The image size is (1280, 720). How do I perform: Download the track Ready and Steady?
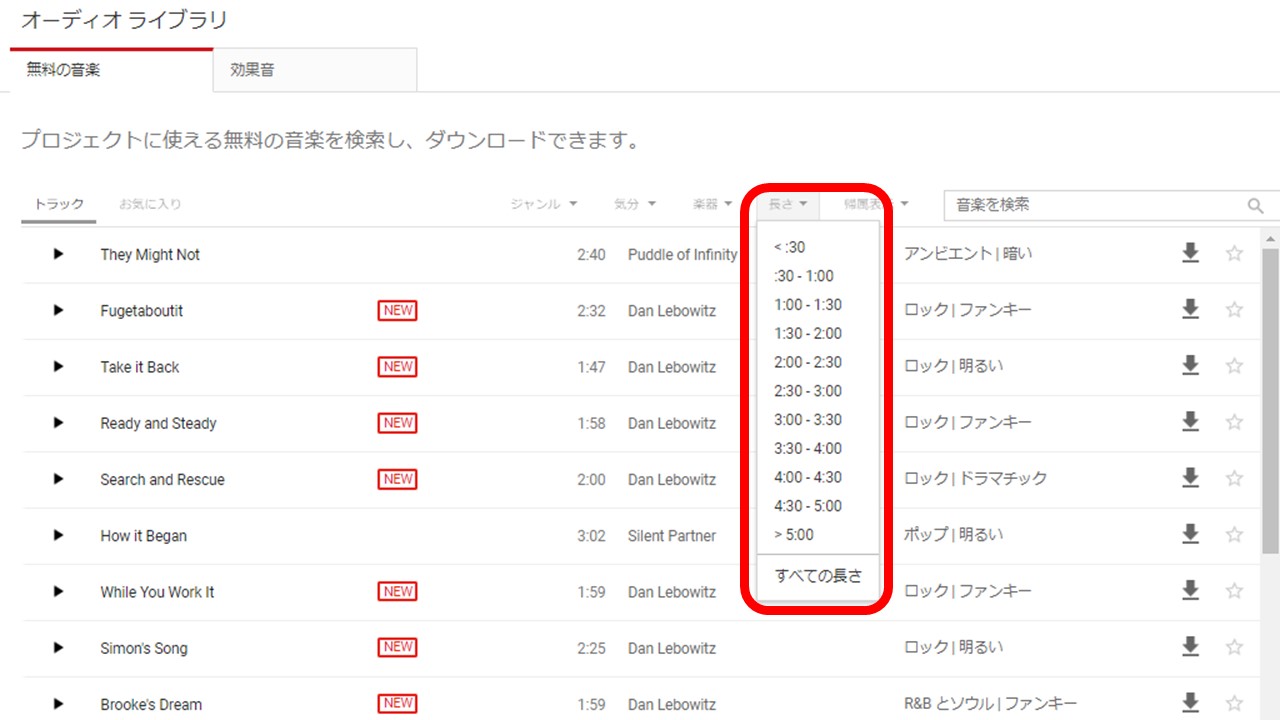1190,423
